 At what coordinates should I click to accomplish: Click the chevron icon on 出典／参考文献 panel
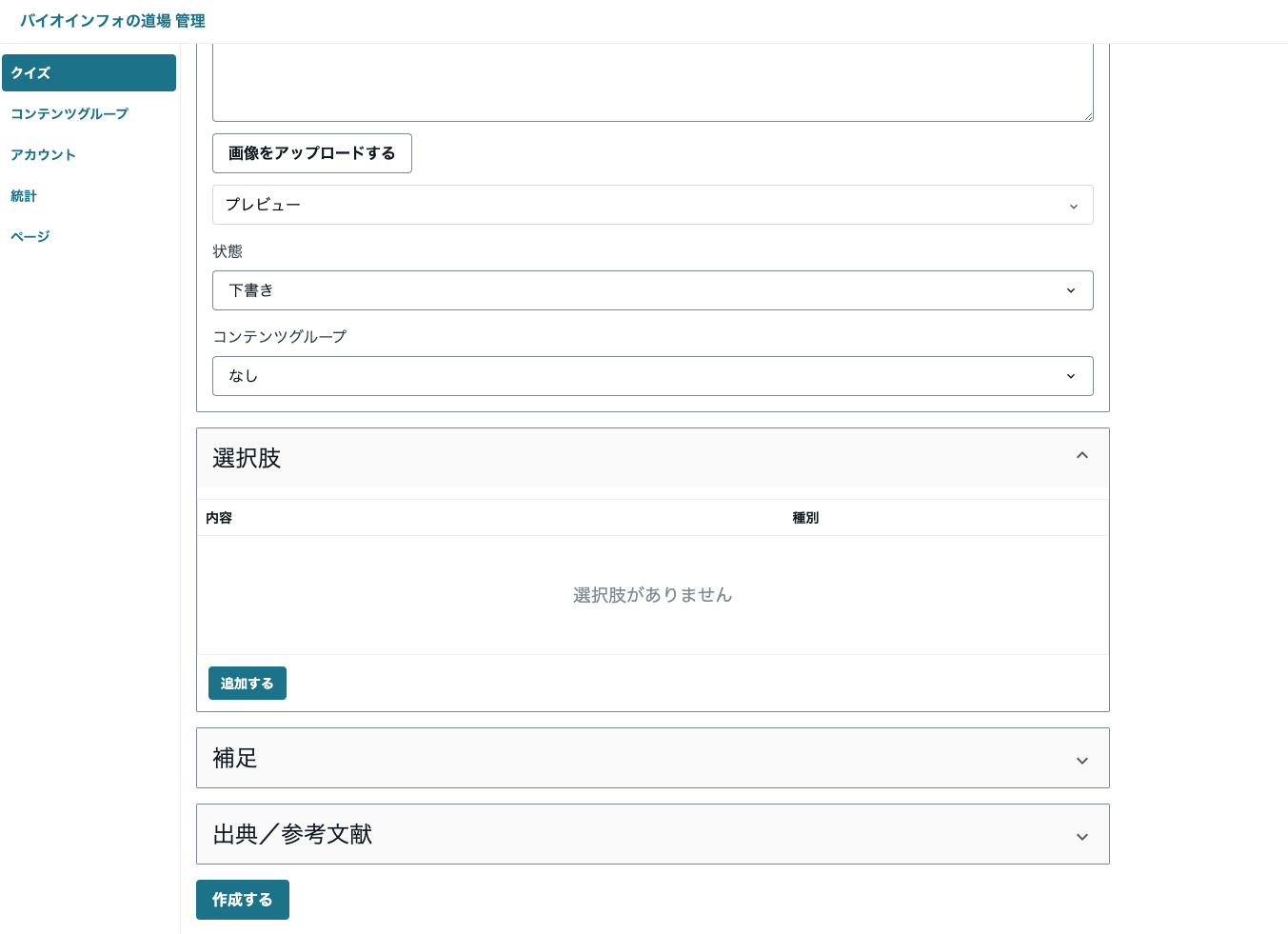[x=1081, y=837]
